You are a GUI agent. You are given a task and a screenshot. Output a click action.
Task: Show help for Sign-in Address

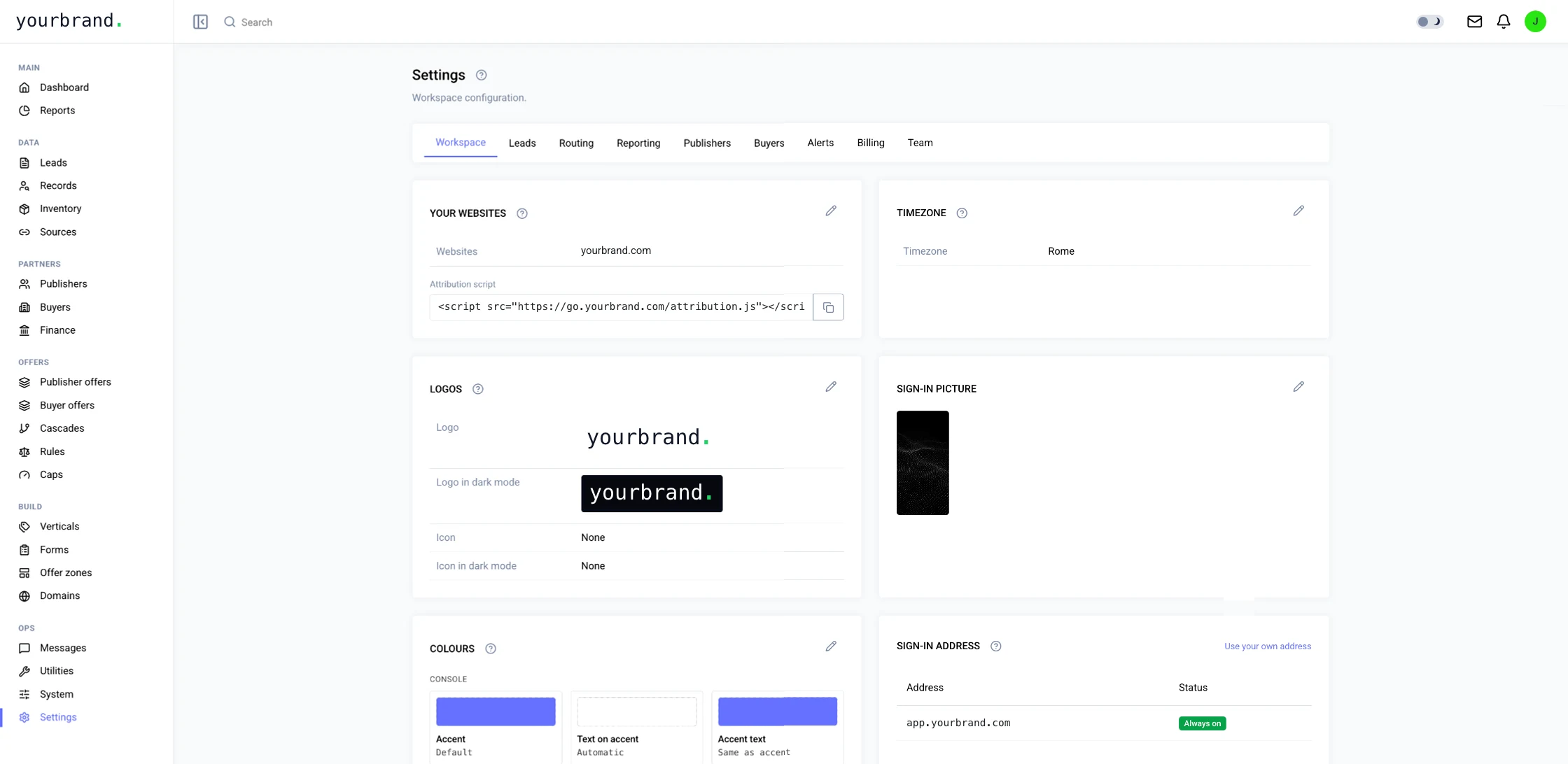(996, 646)
